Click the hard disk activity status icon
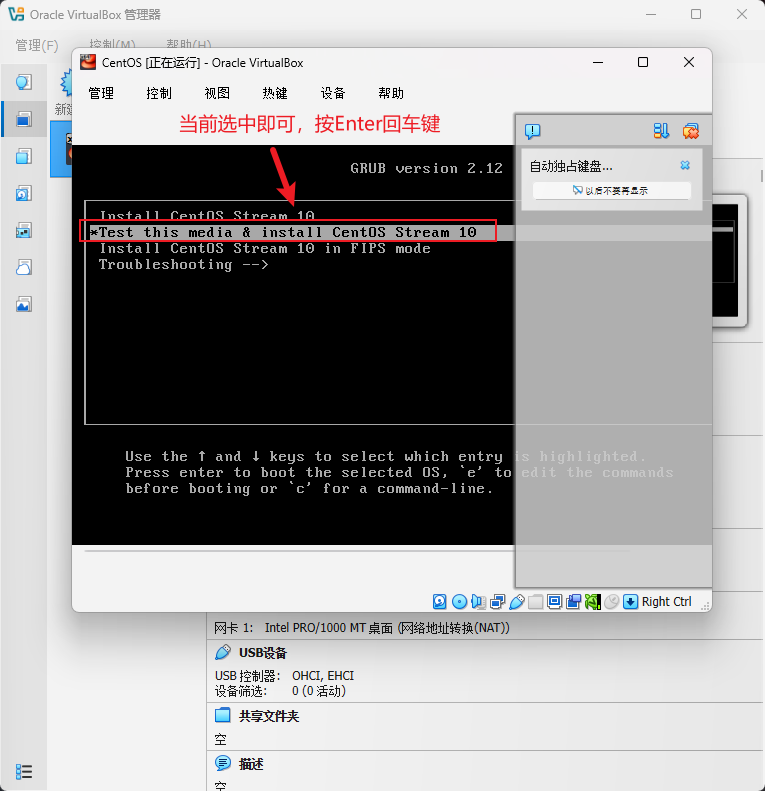The height and width of the screenshot is (791, 765). [440, 601]
